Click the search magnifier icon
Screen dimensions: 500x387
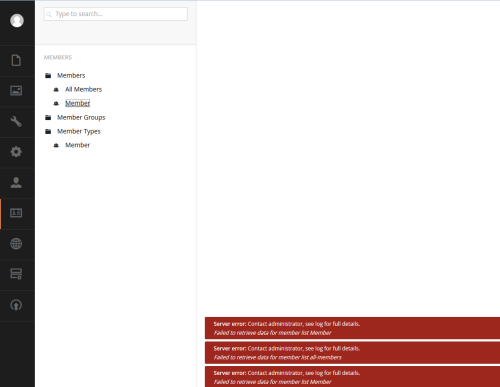click(x=49, y=14)
